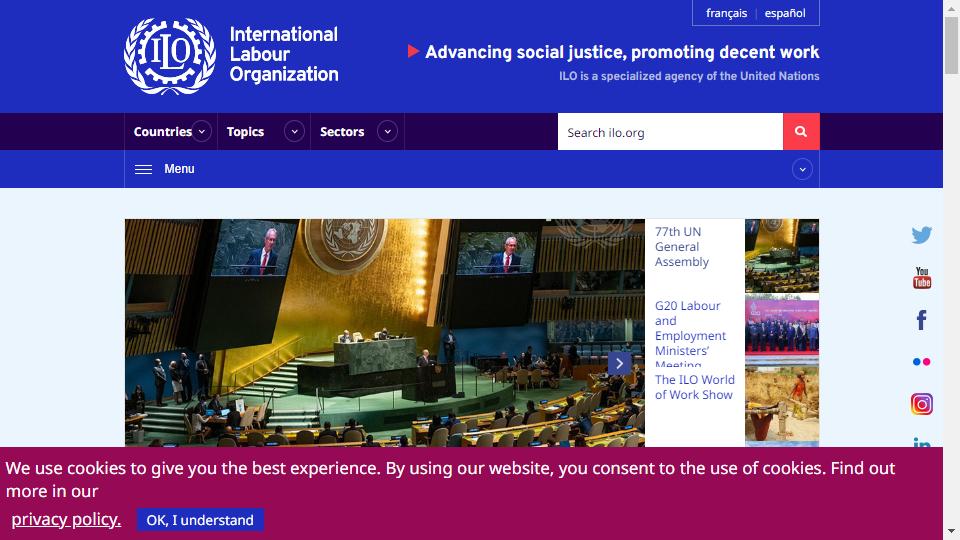Open 77th UN General Assembly link
Image resolution: width=960 pixels, height=540 pixels.
pos(682,247)
